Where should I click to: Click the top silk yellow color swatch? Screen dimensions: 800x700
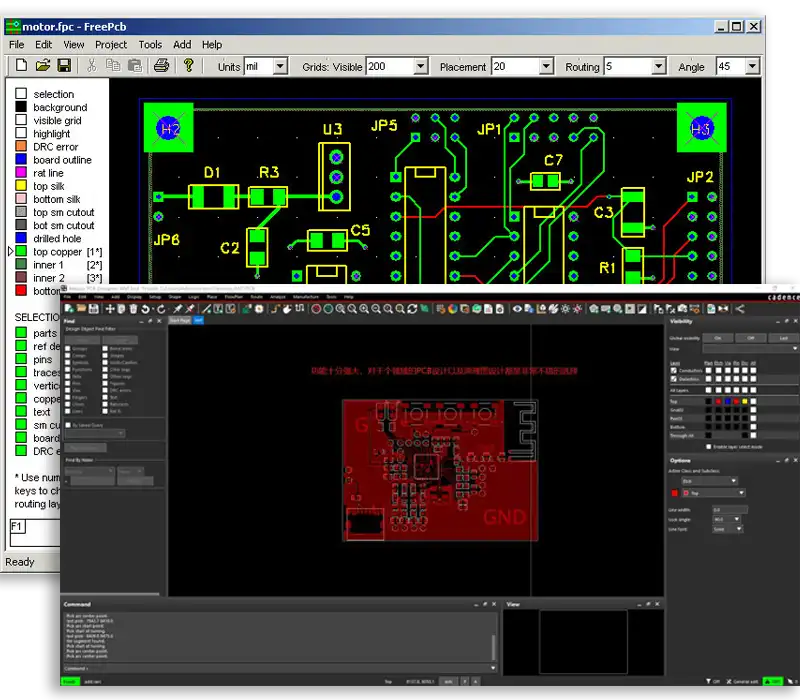(x=21, y=186)
